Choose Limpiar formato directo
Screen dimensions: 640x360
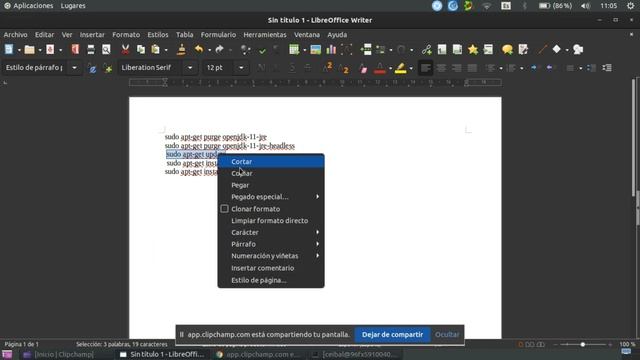coord(271,221)
